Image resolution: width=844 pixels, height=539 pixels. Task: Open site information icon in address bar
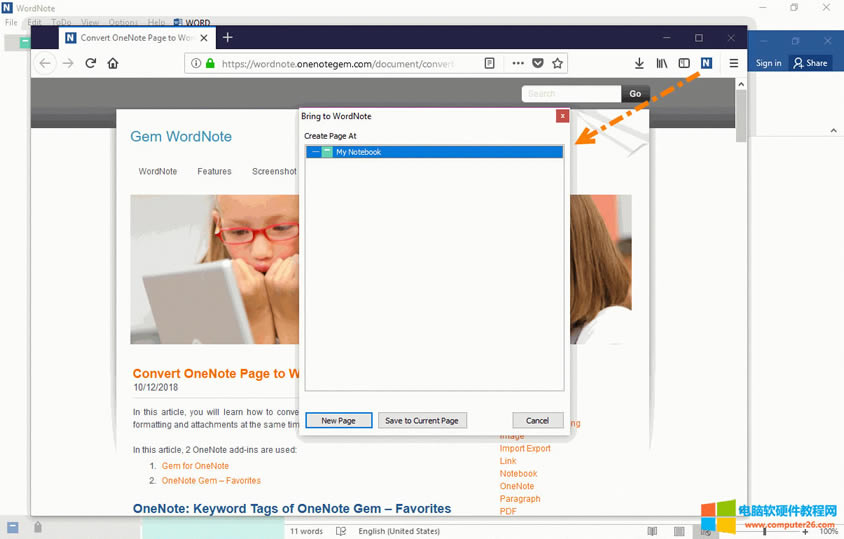click(x=196, y=64)
